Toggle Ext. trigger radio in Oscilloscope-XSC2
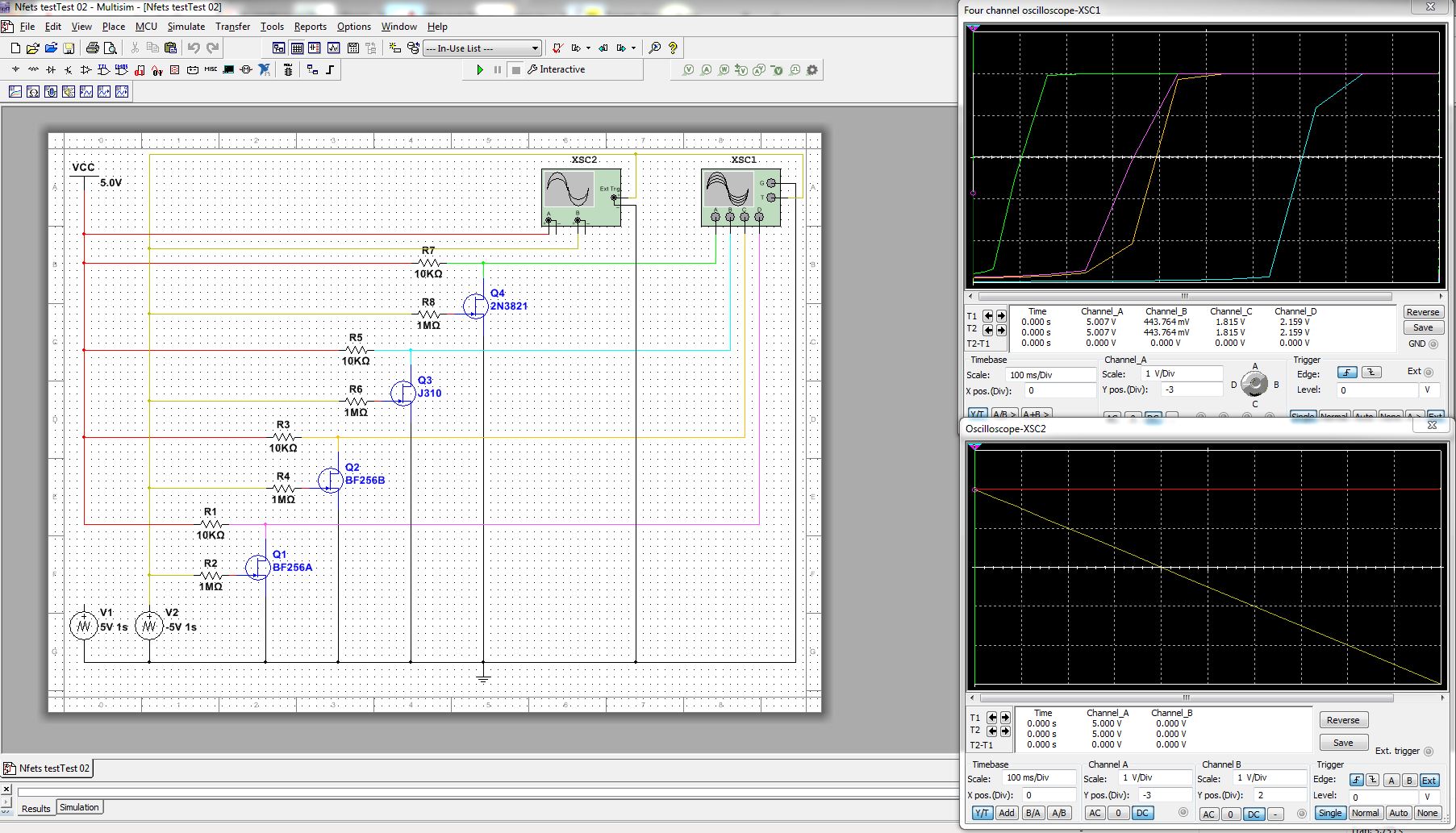Screen dimensions: 1456x833 pos(1429,752)
